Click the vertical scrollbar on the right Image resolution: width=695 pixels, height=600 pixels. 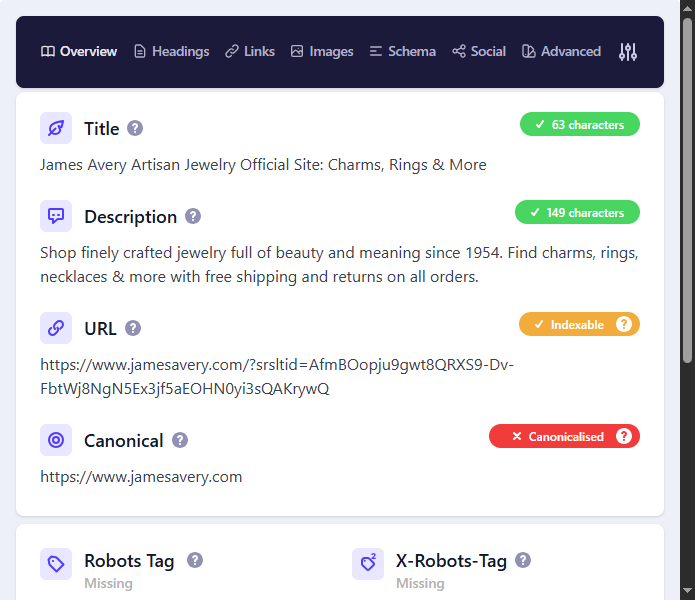pyautogui.click(x=687, y=190)
